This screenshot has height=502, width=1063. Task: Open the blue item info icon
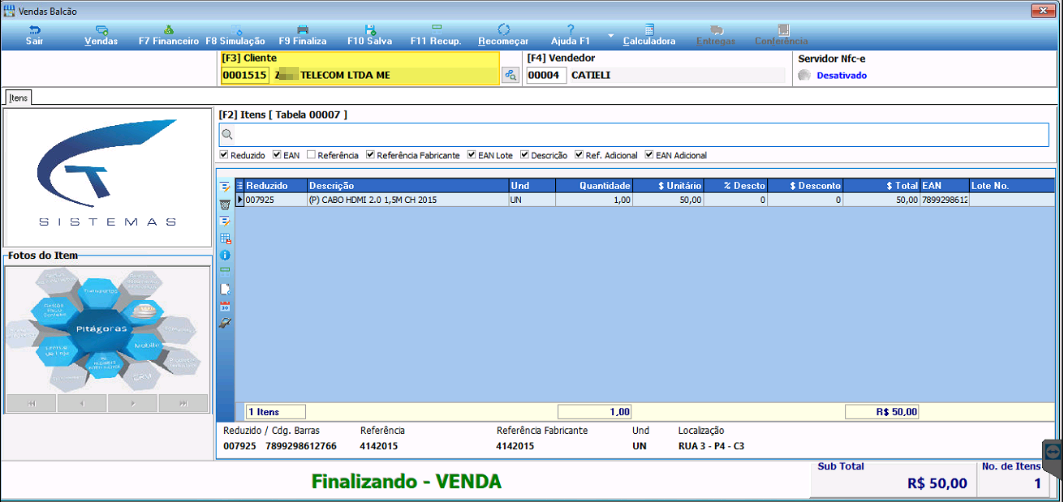click(x=225, y=255)
